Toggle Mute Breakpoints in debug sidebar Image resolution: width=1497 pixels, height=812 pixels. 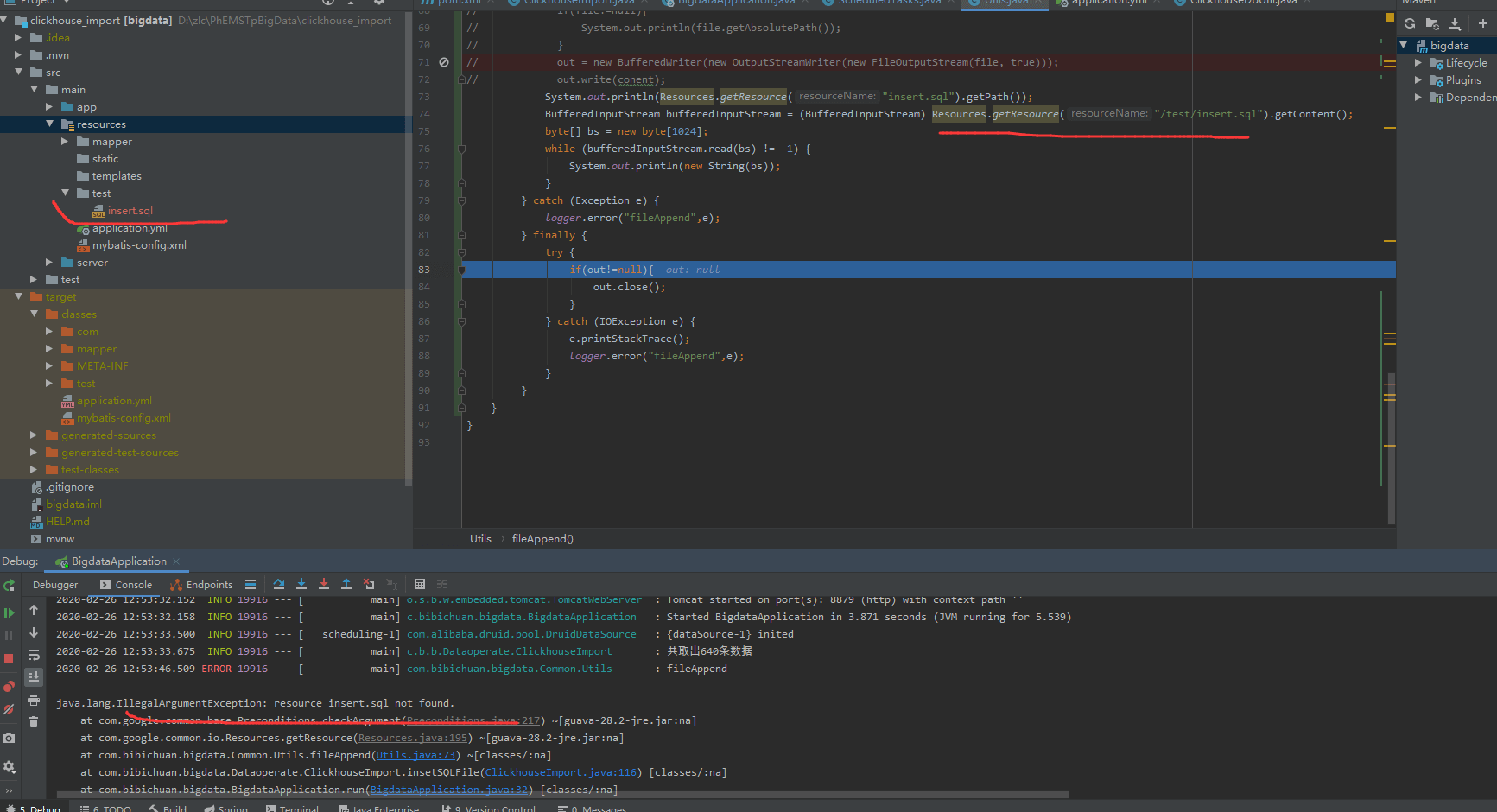(9, 709)
